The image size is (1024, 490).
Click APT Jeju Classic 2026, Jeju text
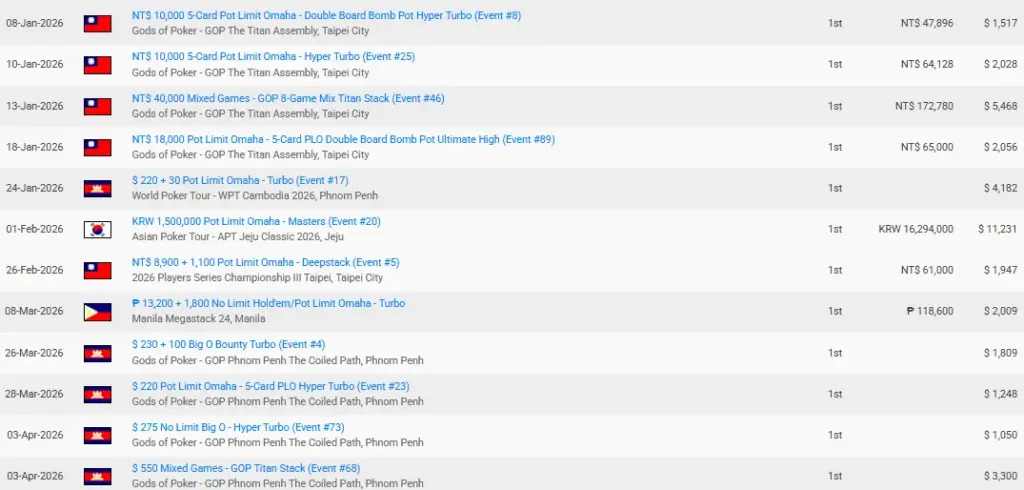tap(280, 237)
